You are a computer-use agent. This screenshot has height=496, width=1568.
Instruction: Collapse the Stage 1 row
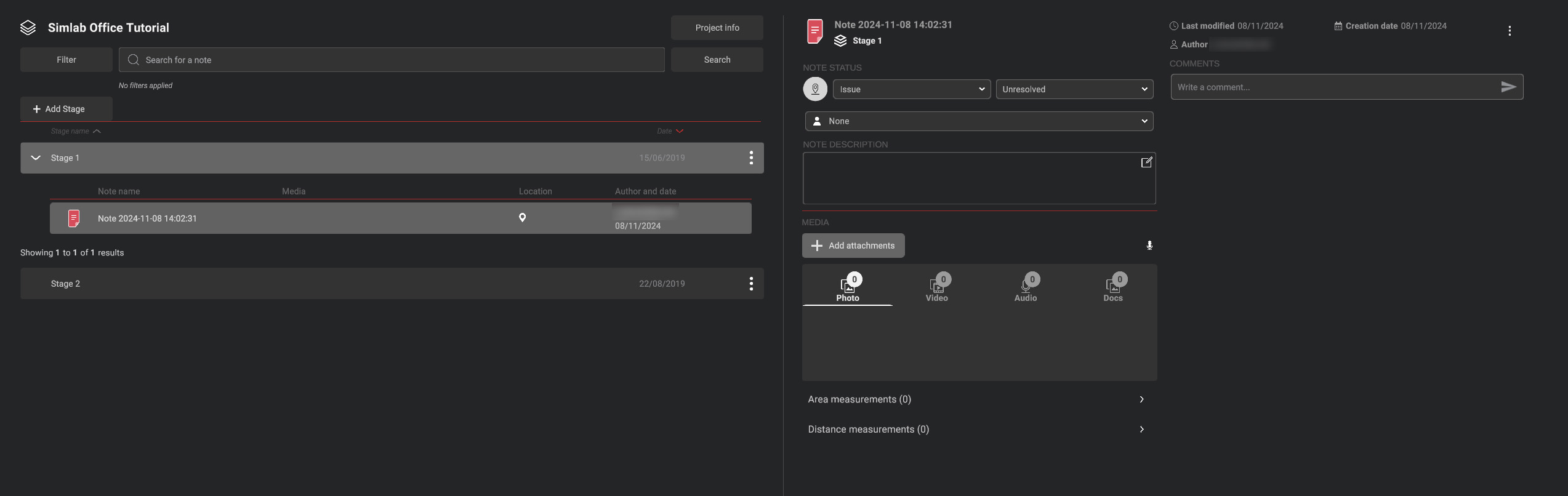[x=36, y=158]
